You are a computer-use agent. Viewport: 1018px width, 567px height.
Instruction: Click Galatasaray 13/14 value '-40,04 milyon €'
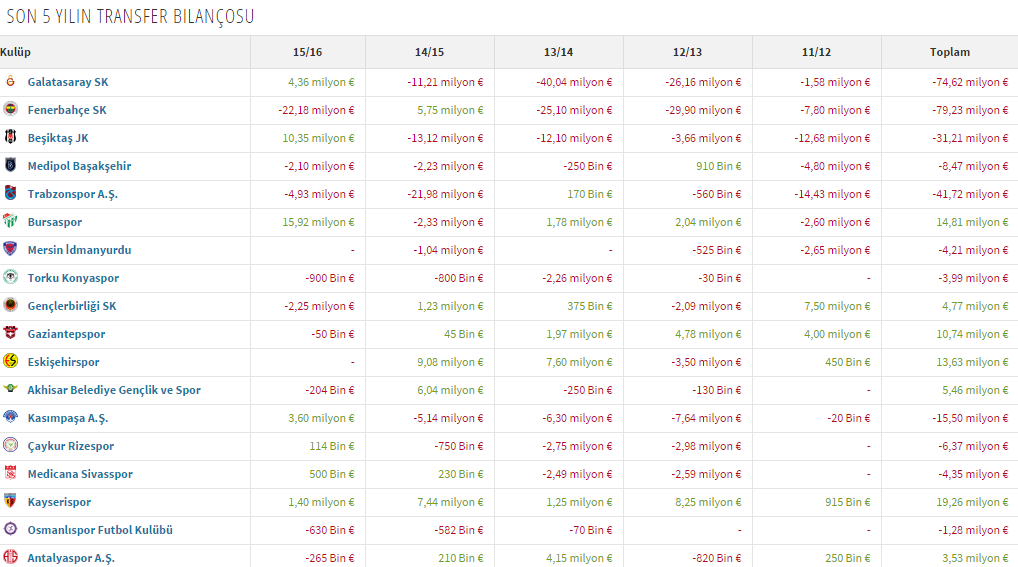pyautogui.click(x=574, y=82)
